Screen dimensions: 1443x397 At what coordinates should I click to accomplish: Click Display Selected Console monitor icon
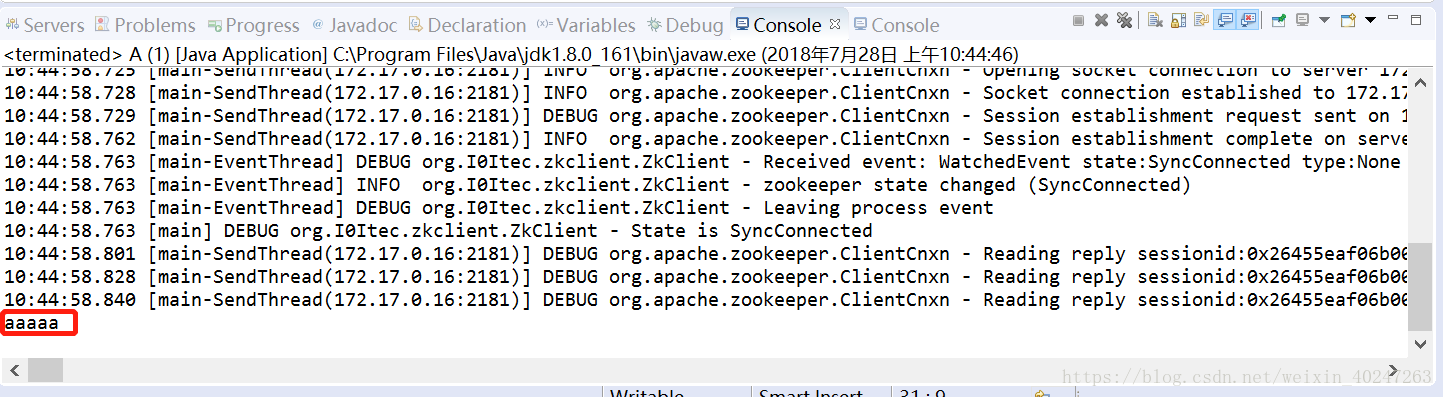(1303, 20)
